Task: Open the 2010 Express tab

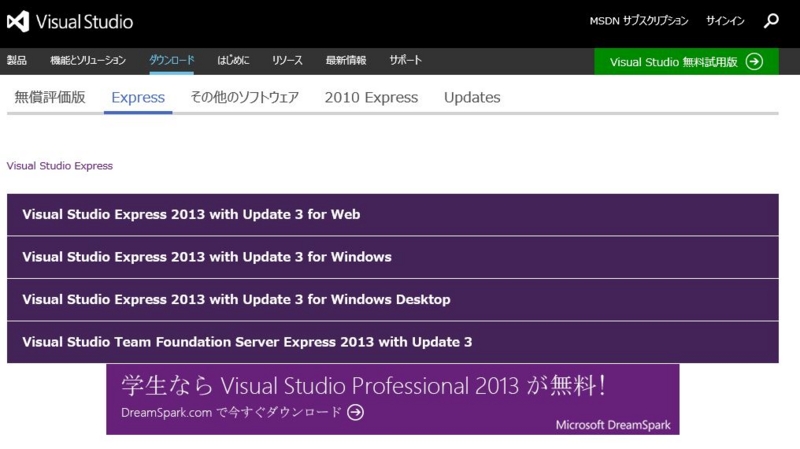Action: coord(371,97)
